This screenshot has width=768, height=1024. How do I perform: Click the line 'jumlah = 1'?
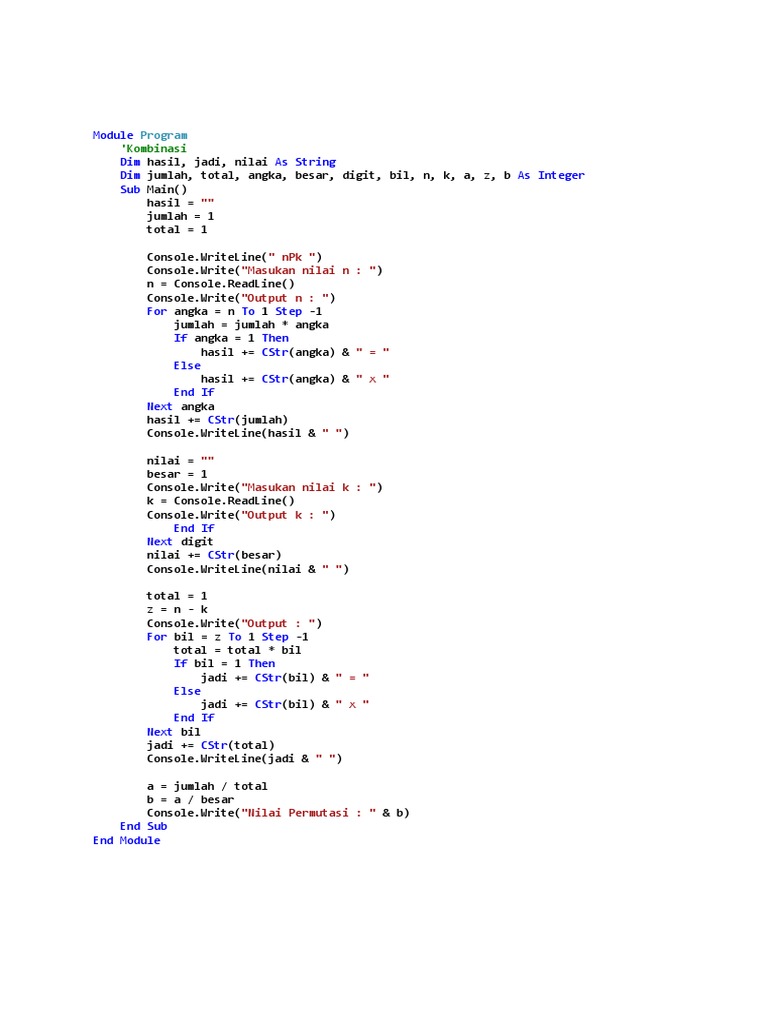180,216
